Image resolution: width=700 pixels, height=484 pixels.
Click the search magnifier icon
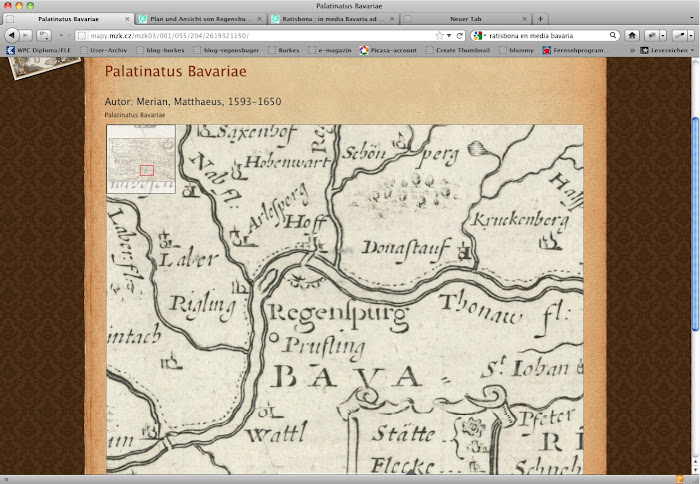[x=610, y=35]
